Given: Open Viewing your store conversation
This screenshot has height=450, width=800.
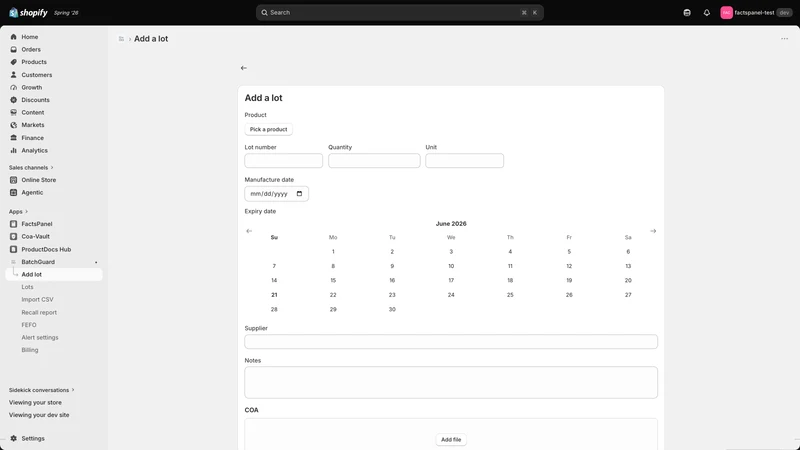Looking at the screenshot, I should pyautogui.click(x=35, y=403).
